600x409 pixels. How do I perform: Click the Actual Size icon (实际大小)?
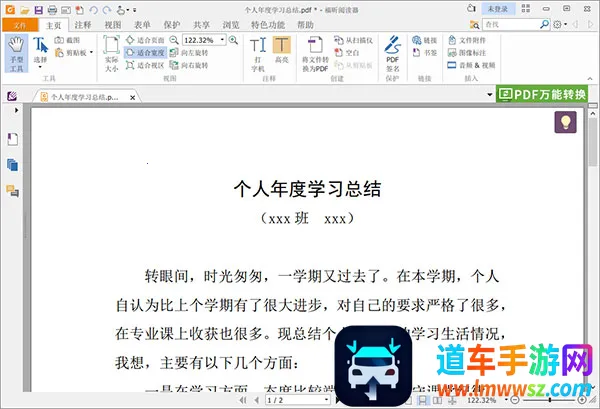[x=111, y=53]
